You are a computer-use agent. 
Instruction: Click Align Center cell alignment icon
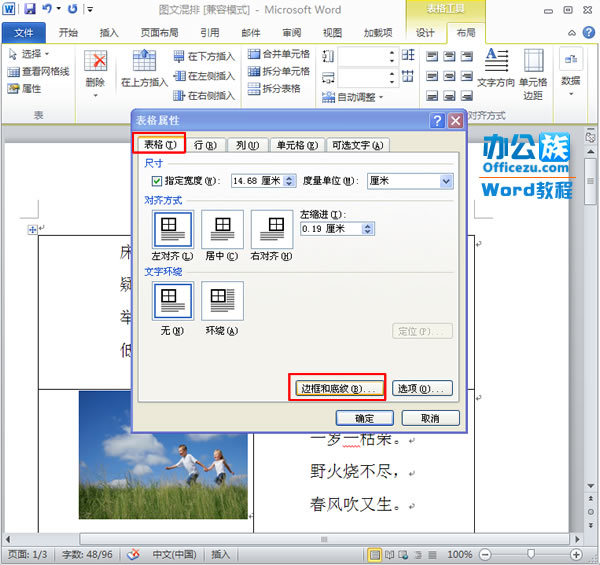click(449, 76)
